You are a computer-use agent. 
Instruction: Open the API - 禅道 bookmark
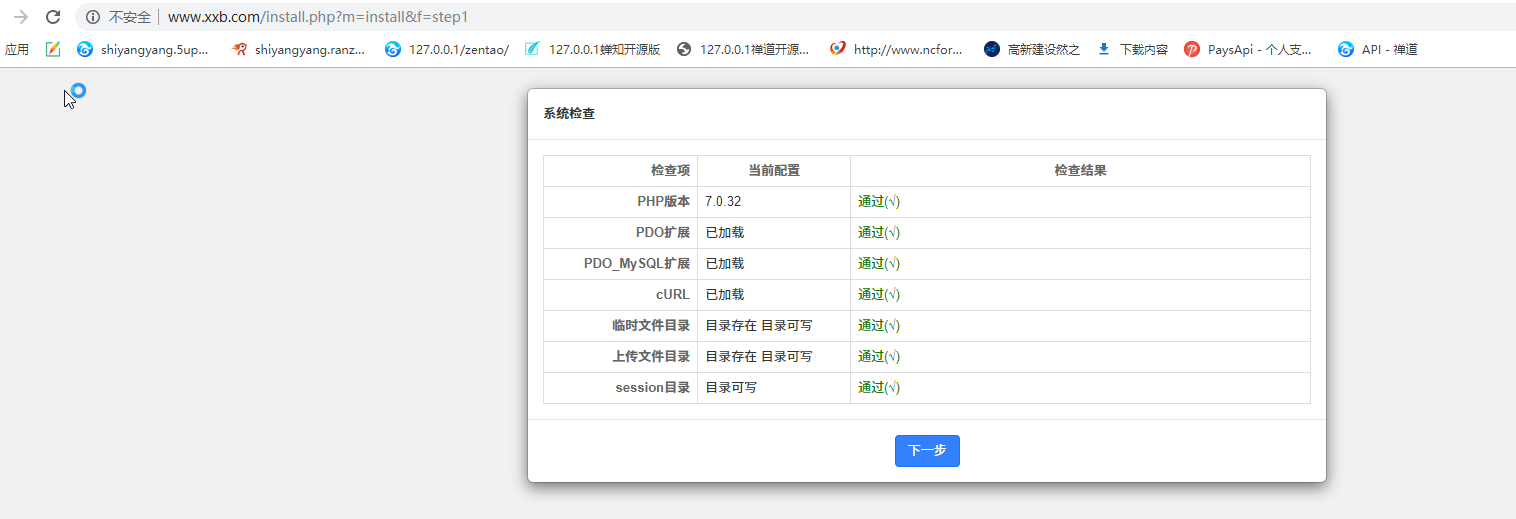pos(1378,49)
